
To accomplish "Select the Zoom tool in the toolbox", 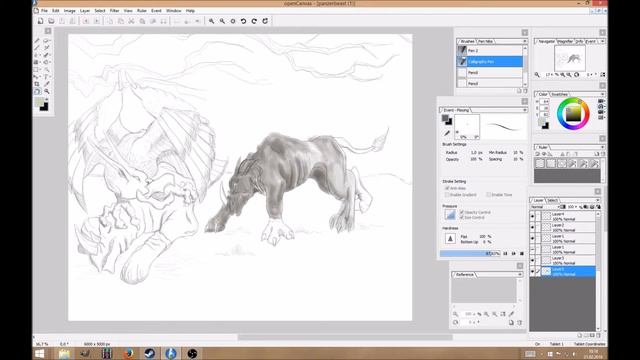I will tap(47, 91).
